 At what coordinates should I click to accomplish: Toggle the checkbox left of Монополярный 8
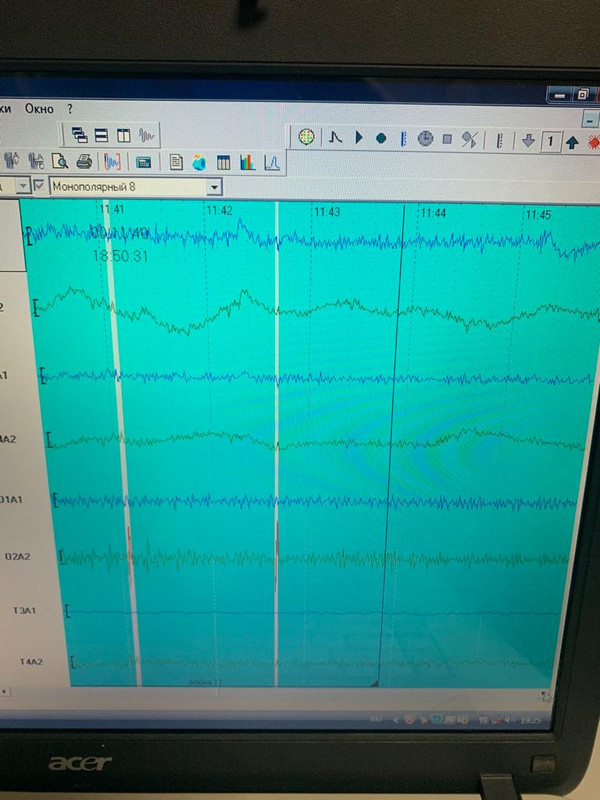[x=39, y=185]
